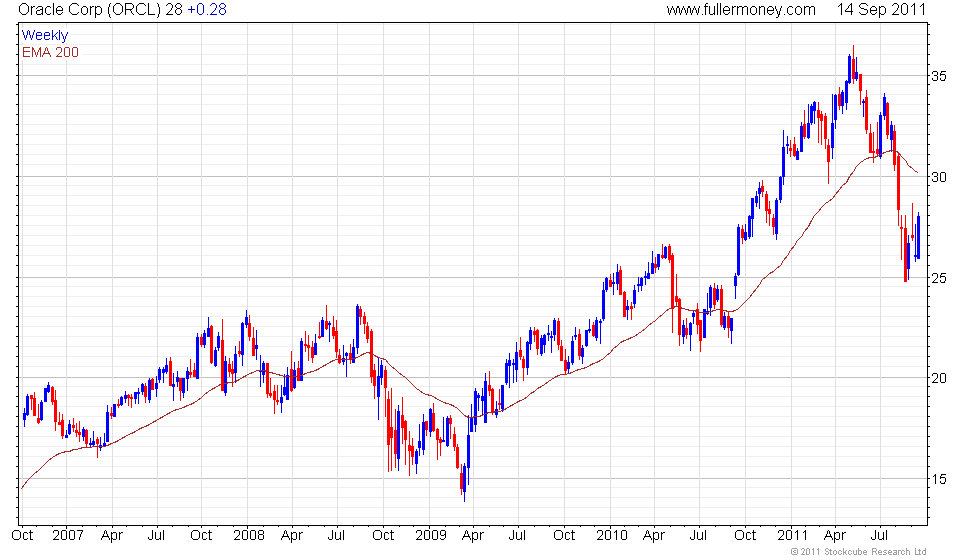Click the 'Apr' label right after 2009
Viewport: 980px width, 560px height.
(x=473, y=536)
